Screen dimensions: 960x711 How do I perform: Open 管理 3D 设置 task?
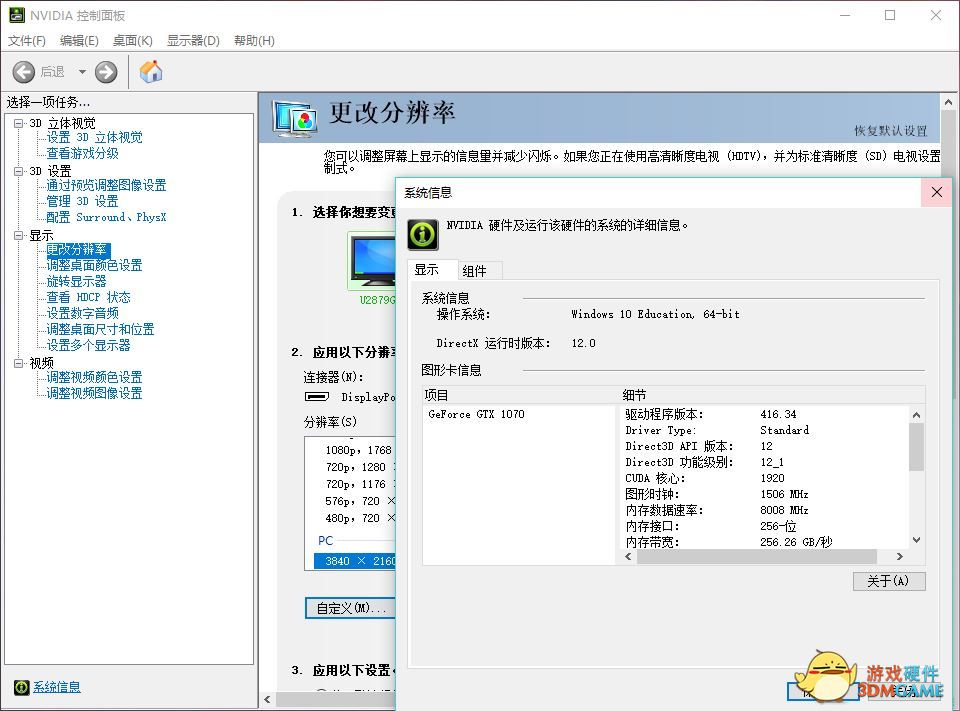[83, 201]
